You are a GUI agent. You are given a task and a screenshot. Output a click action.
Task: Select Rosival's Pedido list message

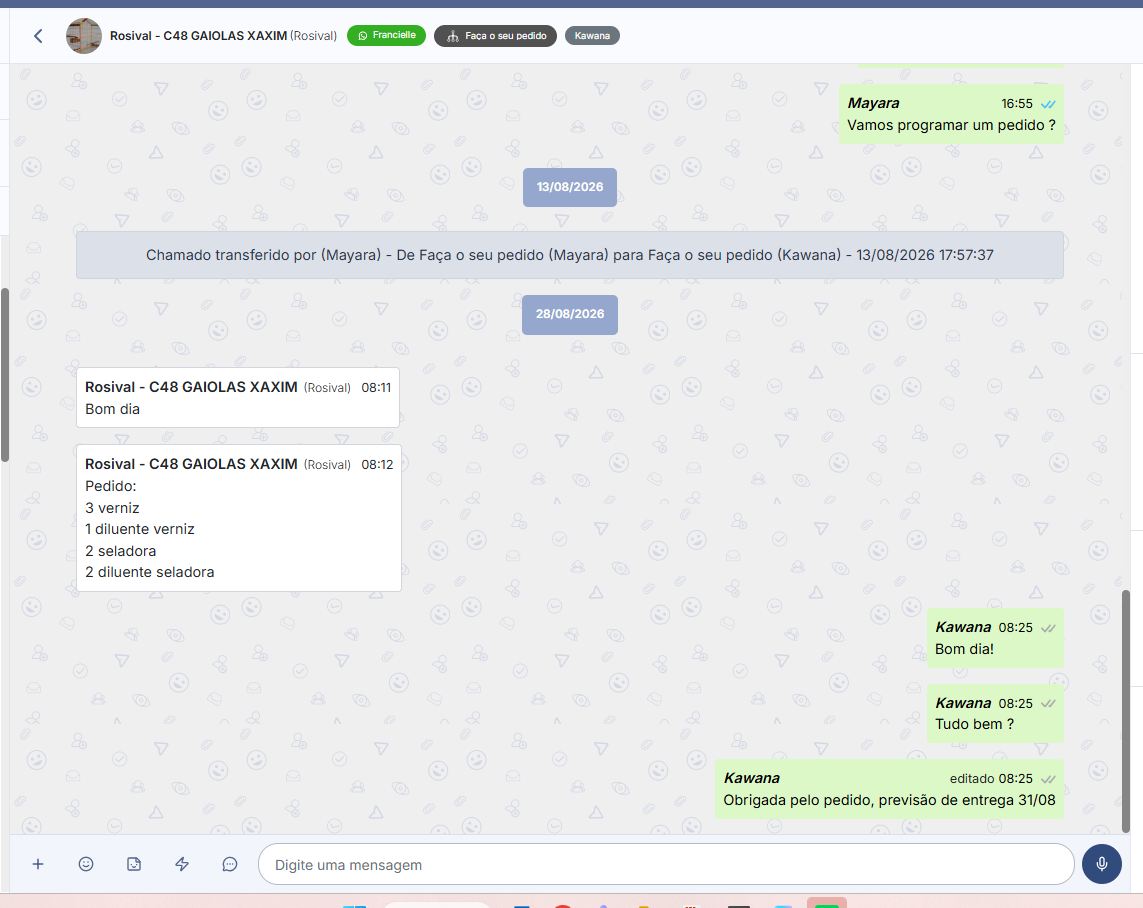click(x=239, y=518)
